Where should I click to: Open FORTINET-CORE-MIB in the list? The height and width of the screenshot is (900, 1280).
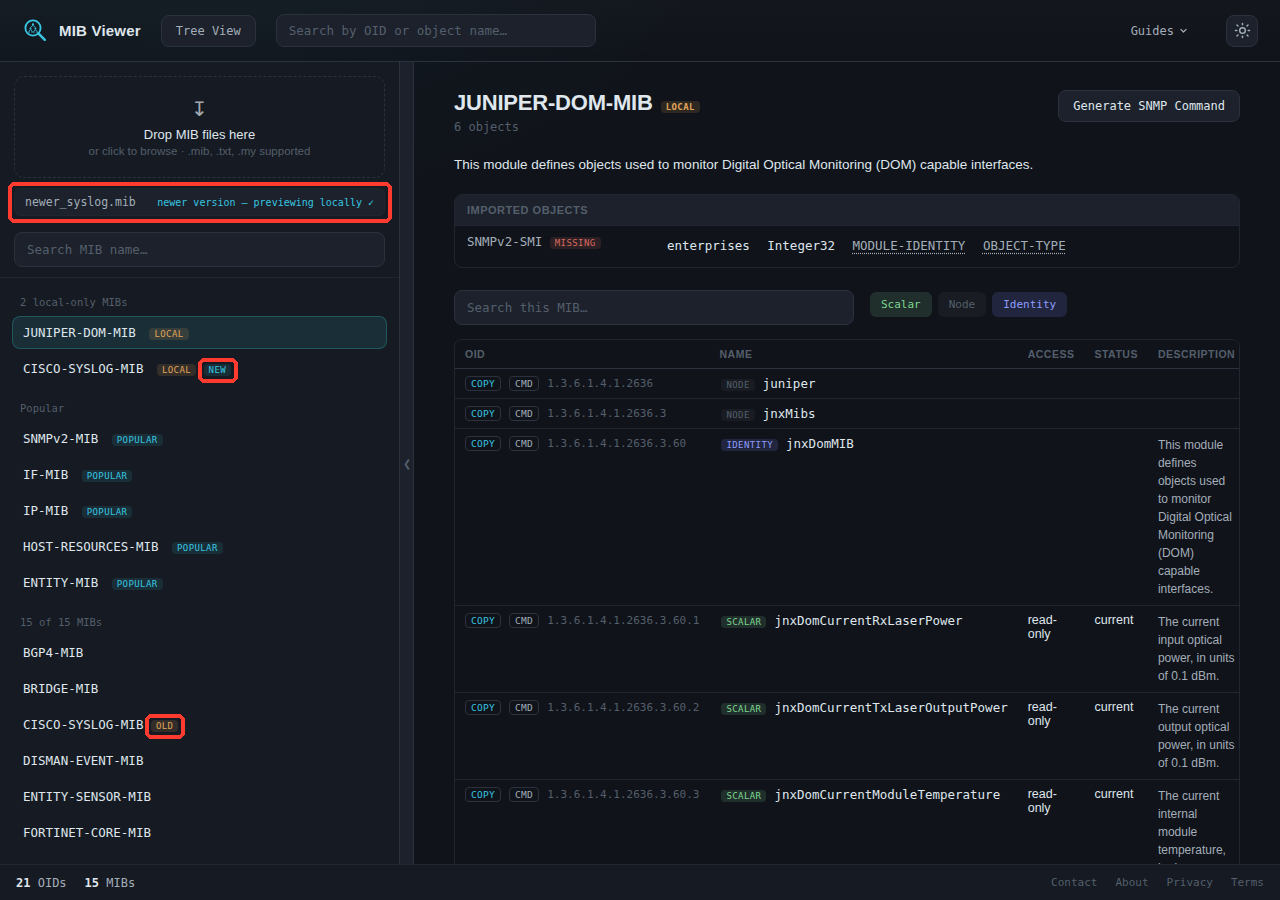coord(199,833)
